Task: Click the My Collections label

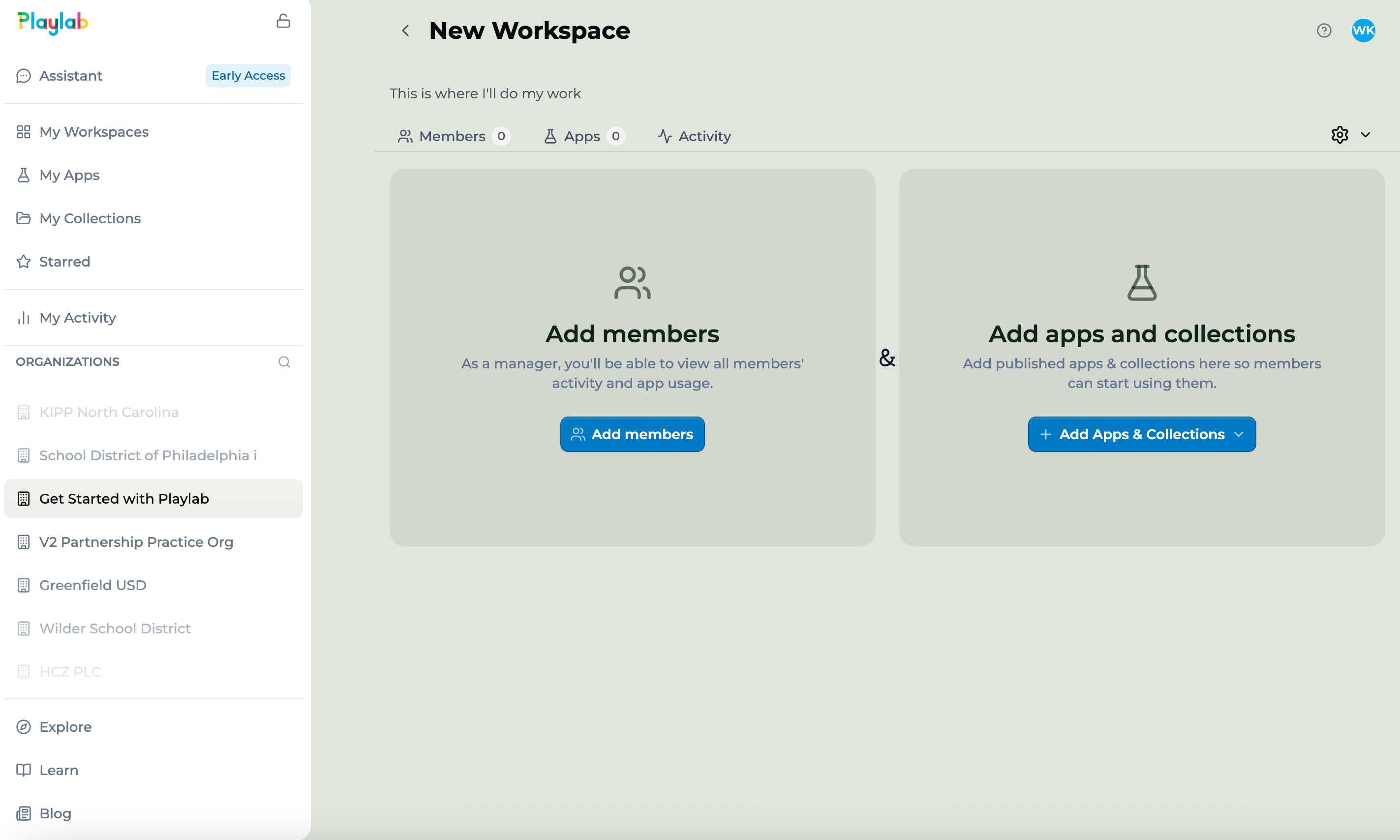Action: tap(90, 218)
